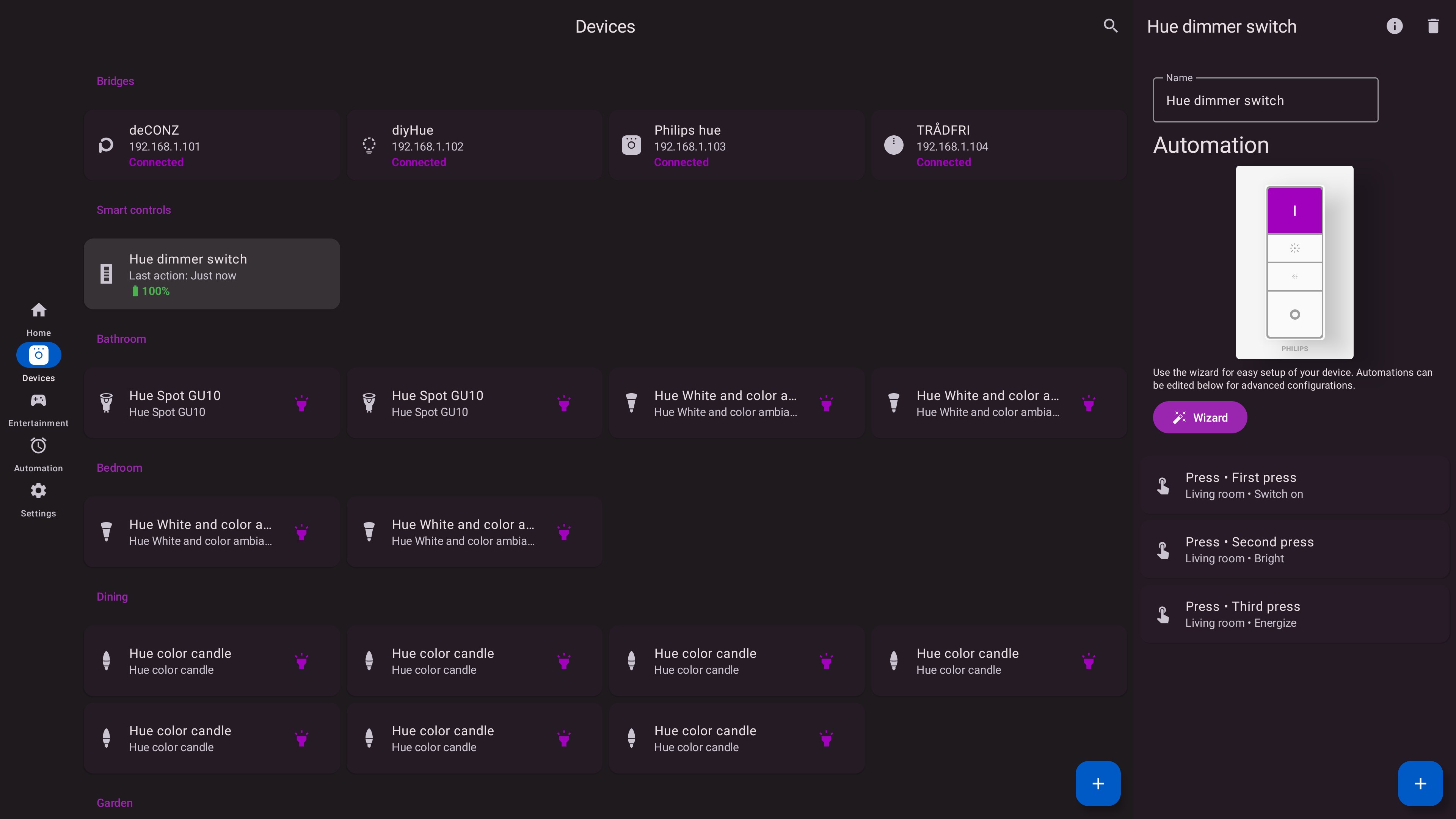Select the Hue dimmer switch smart control card
1456x819 pixels.
[x=212, y=273]
